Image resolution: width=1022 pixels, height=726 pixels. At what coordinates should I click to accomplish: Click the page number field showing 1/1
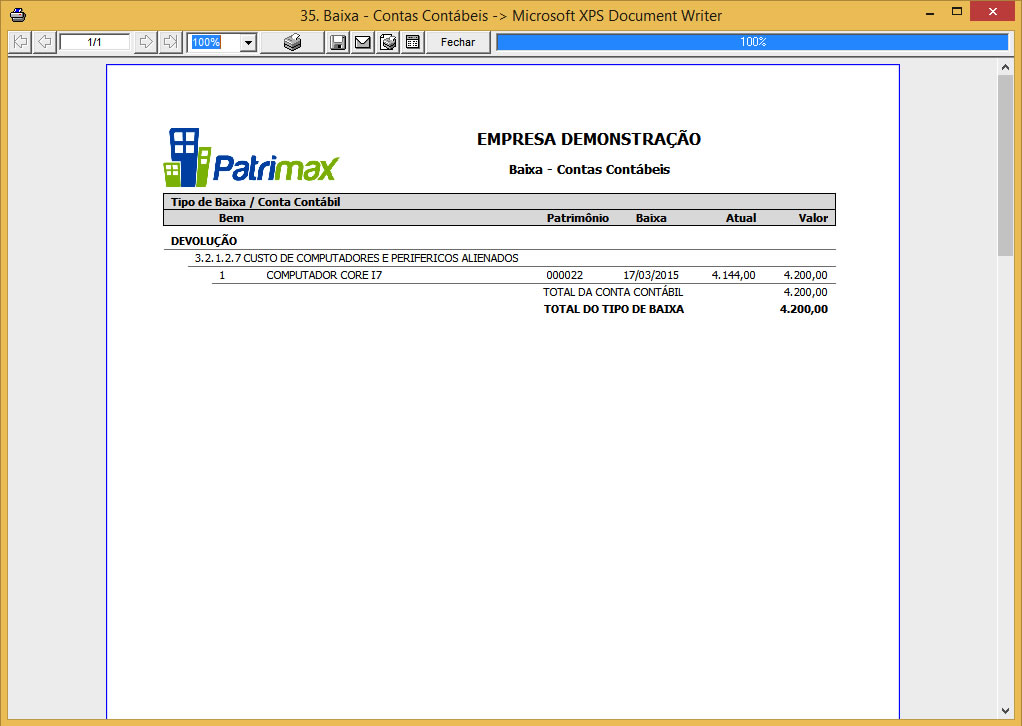click(95, 42)
